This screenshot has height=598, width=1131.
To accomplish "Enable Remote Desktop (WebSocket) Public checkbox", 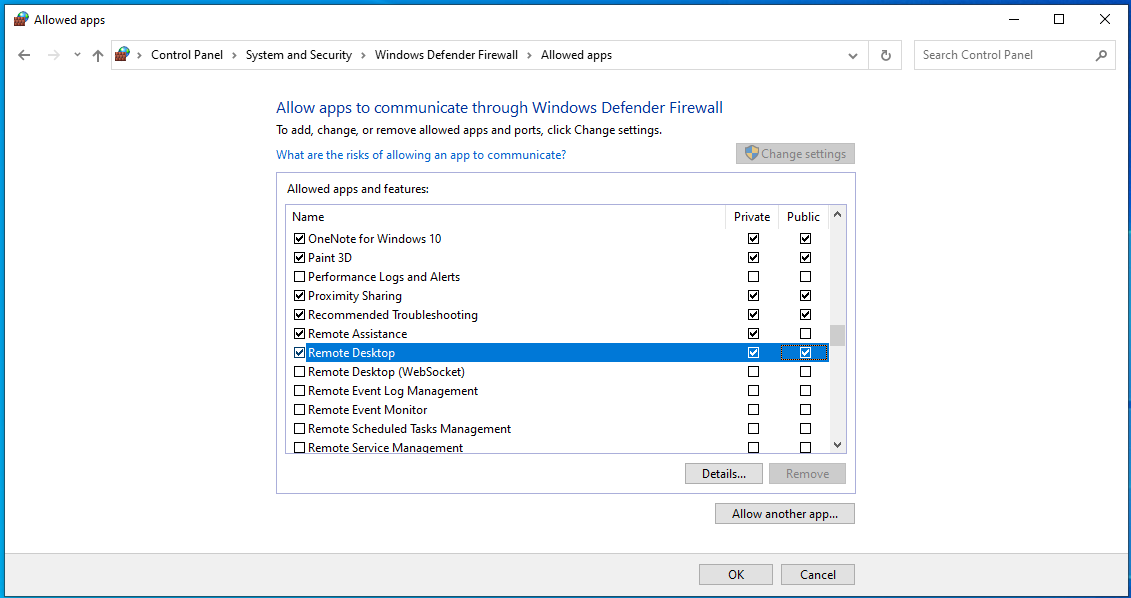I will [x=806, y=372].
